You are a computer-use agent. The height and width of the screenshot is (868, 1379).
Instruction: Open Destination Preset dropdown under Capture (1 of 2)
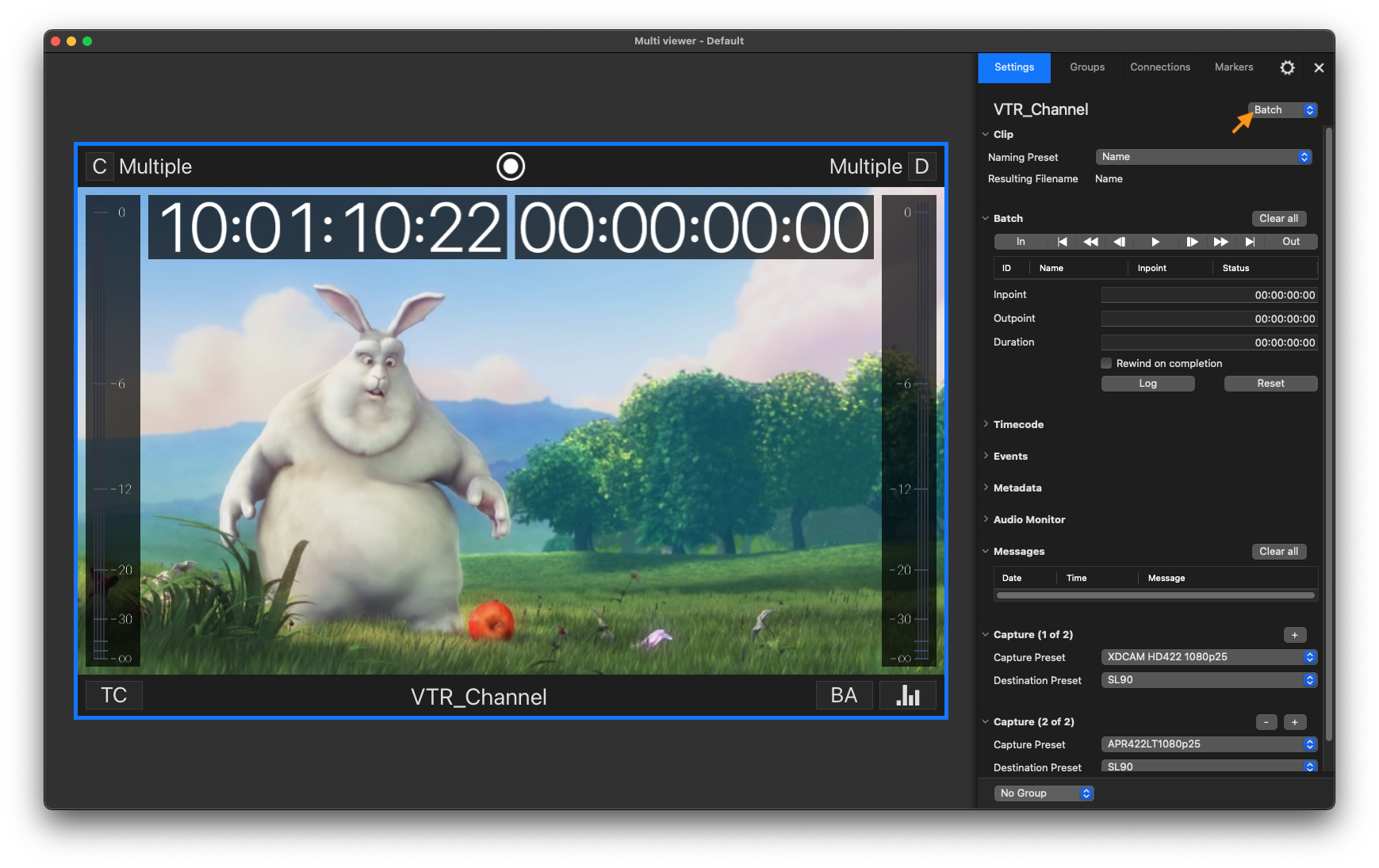pyautogui.click(x=1209, y=680)
